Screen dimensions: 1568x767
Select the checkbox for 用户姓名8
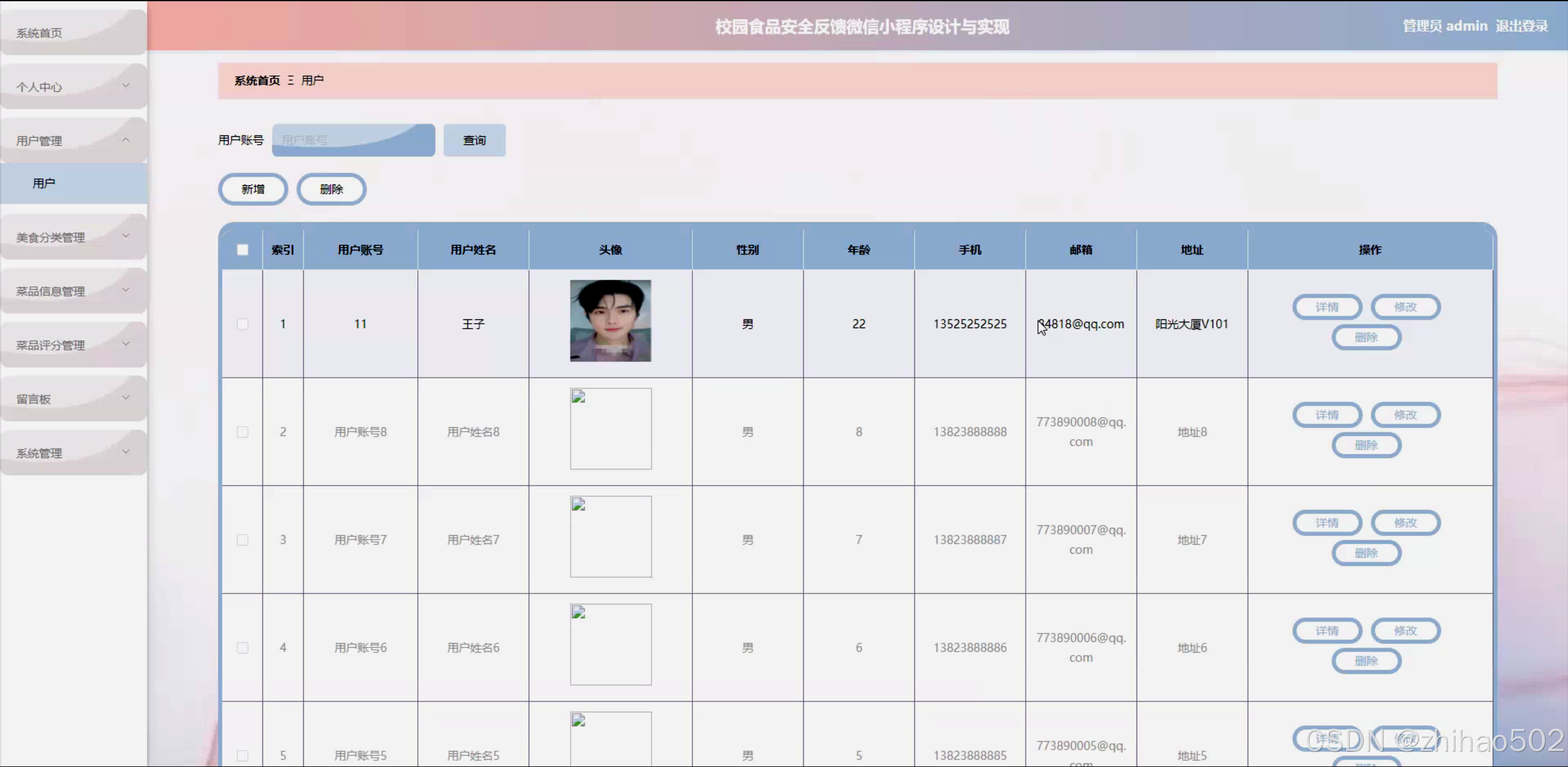tap(243, 432)
